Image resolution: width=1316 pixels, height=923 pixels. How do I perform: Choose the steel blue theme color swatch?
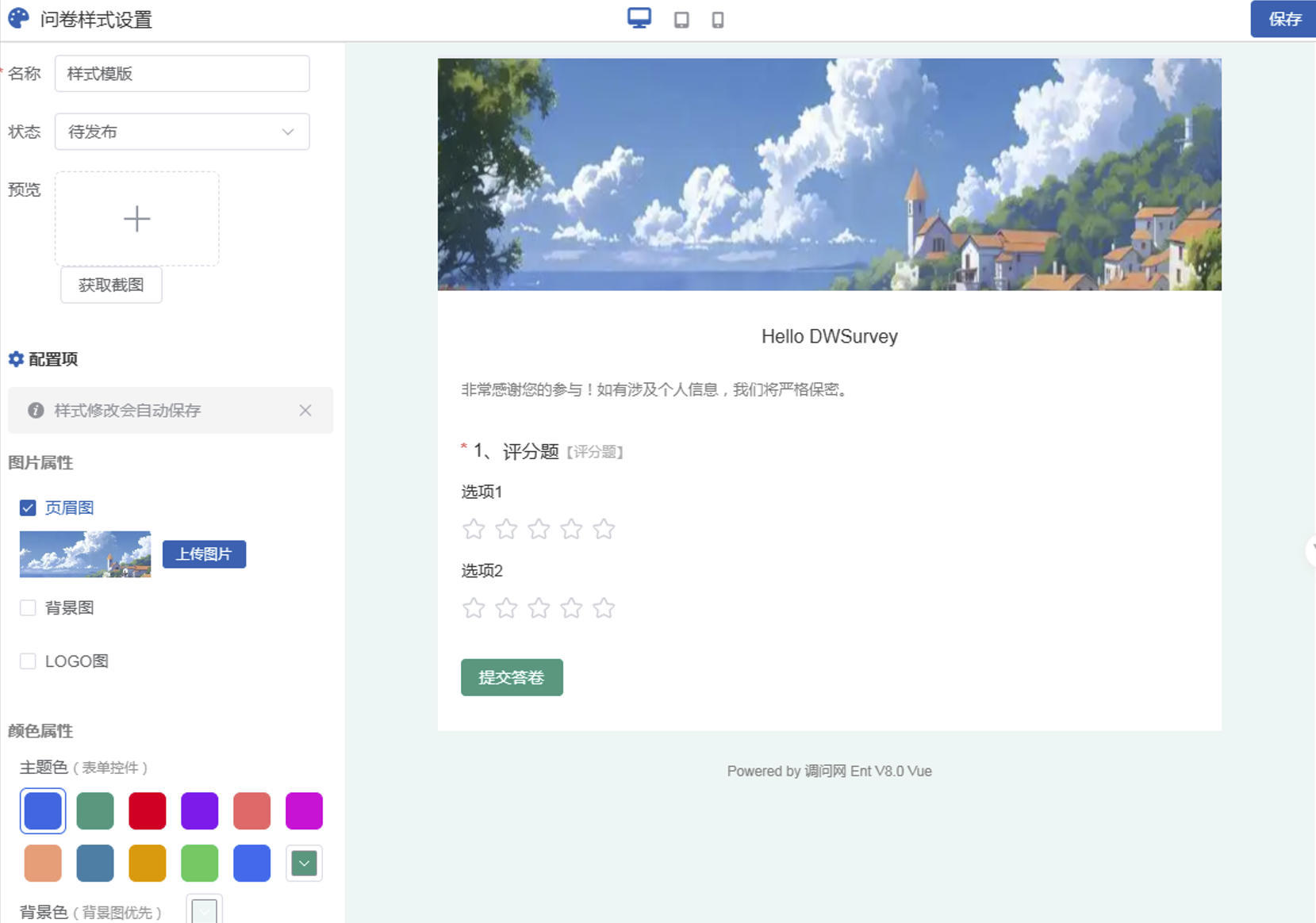click(95, 863)
